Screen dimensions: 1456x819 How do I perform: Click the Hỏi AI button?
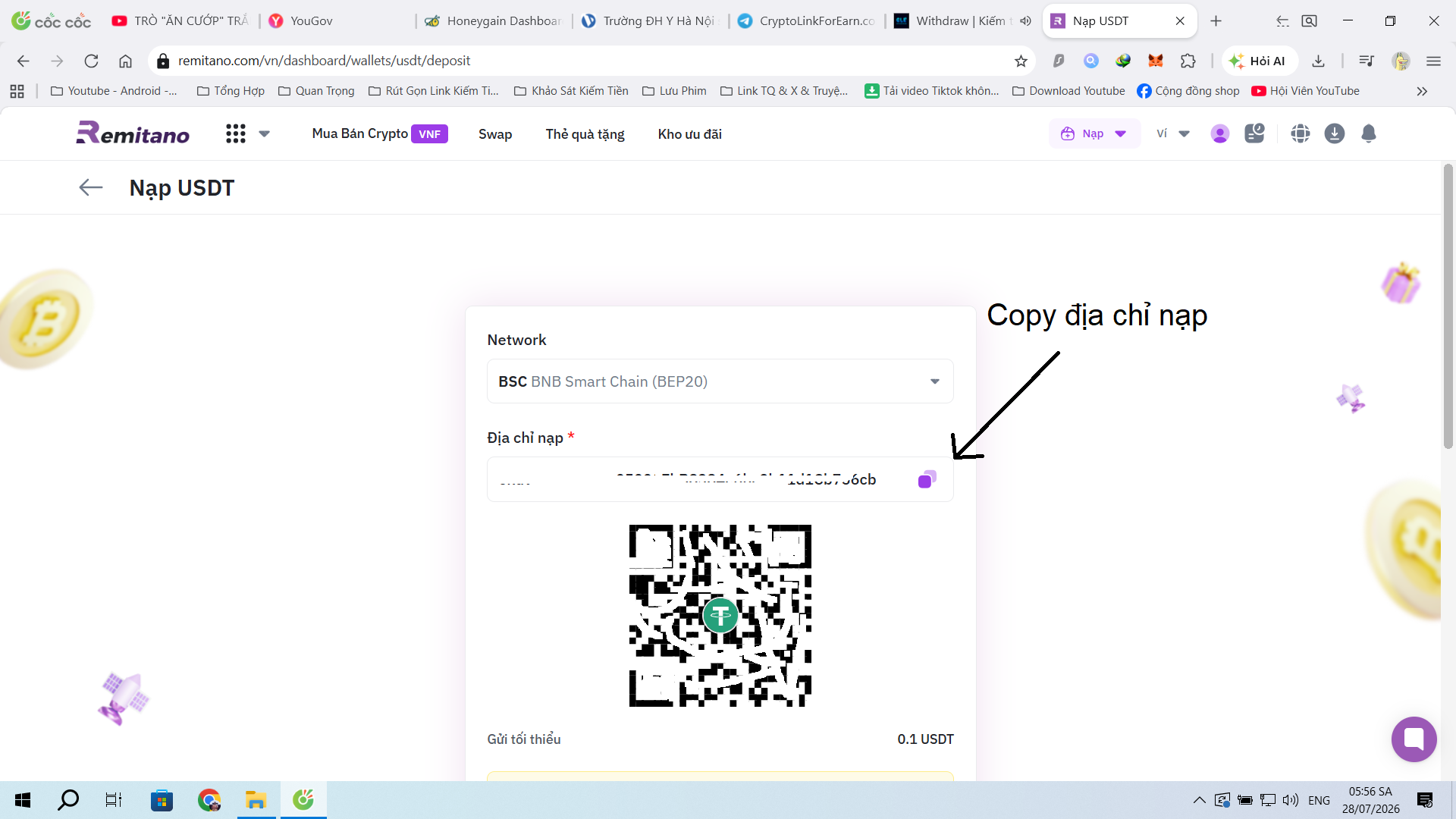(1259, 61)
